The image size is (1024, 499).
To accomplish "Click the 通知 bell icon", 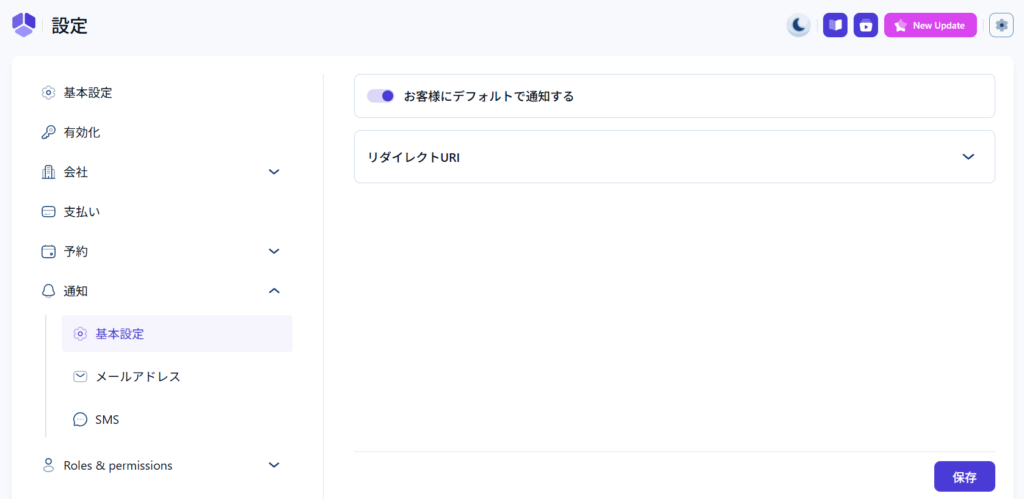I will coord(48,291).
